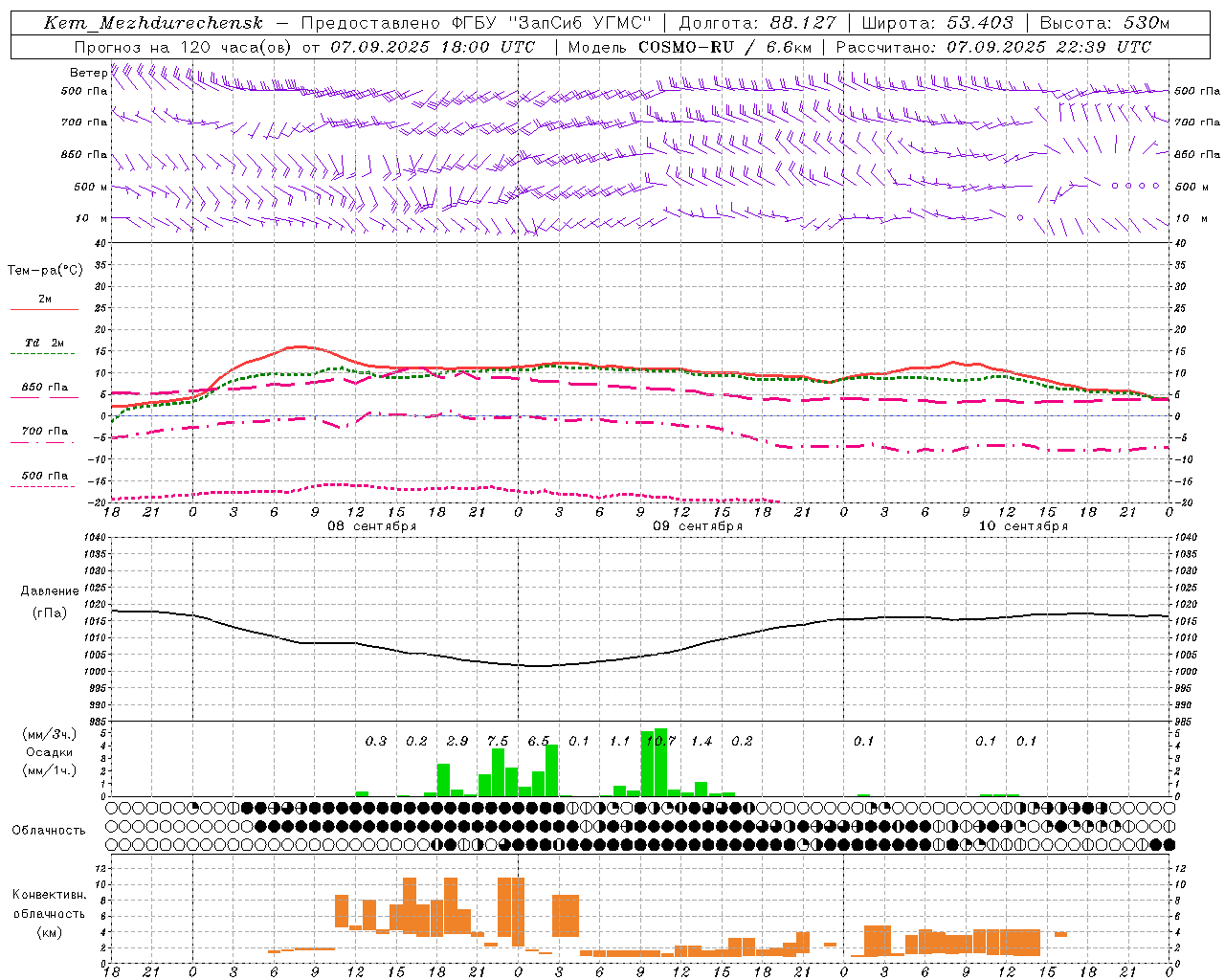Screen dimensions: 1225x980
Task: Click the 09 сентября date label
Action: click(698, 526)
